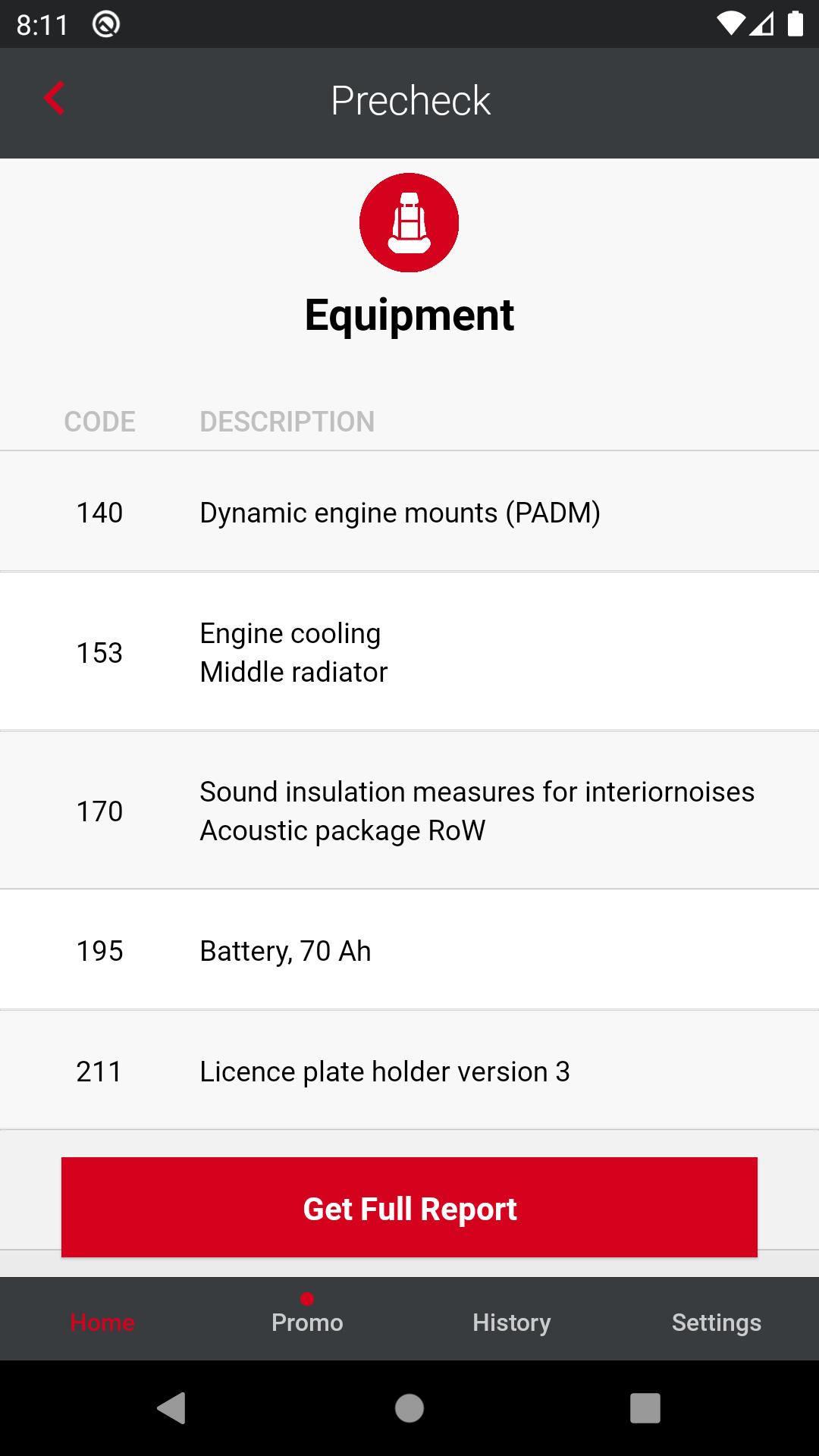This screenshot has width=819, height=1456.
Task: Tap the Android recent apps square
Action: (x=645, y=1408)
